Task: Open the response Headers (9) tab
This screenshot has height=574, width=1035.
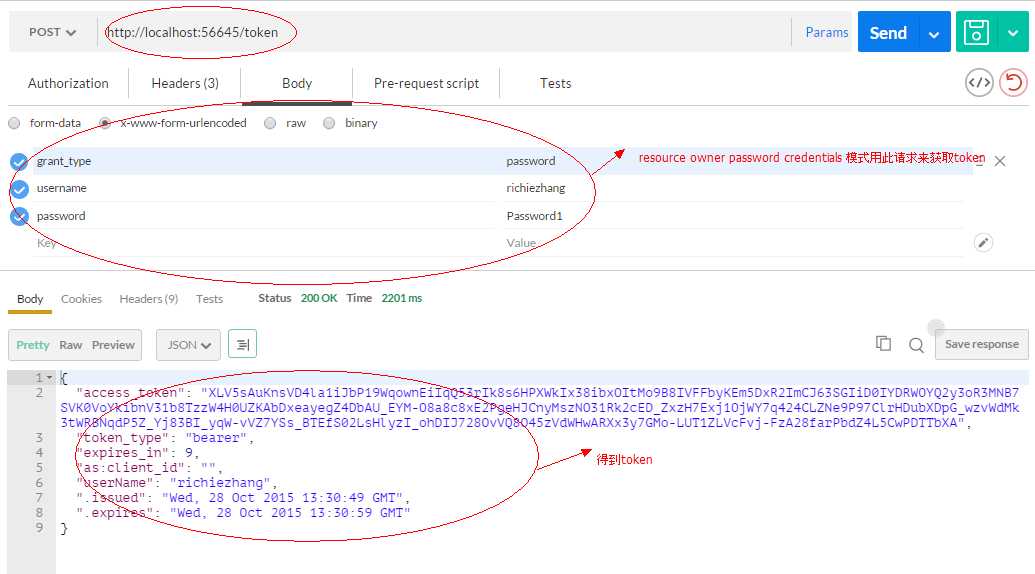Action: click(149, 299)
